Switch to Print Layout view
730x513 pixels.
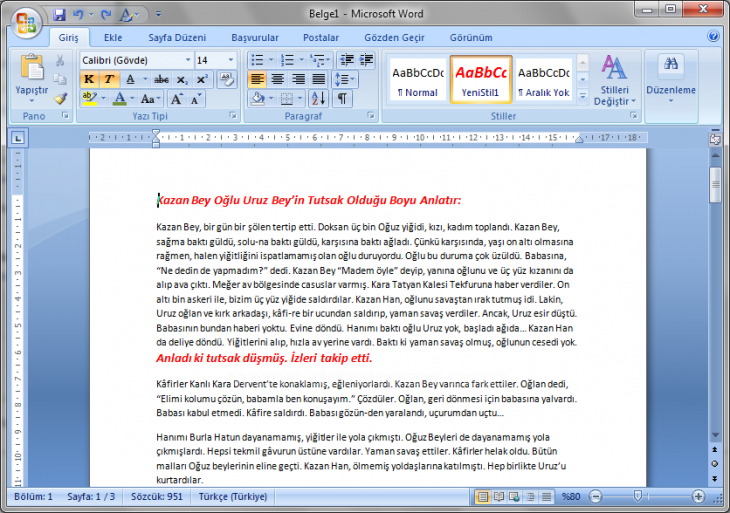tap(483, 497)
